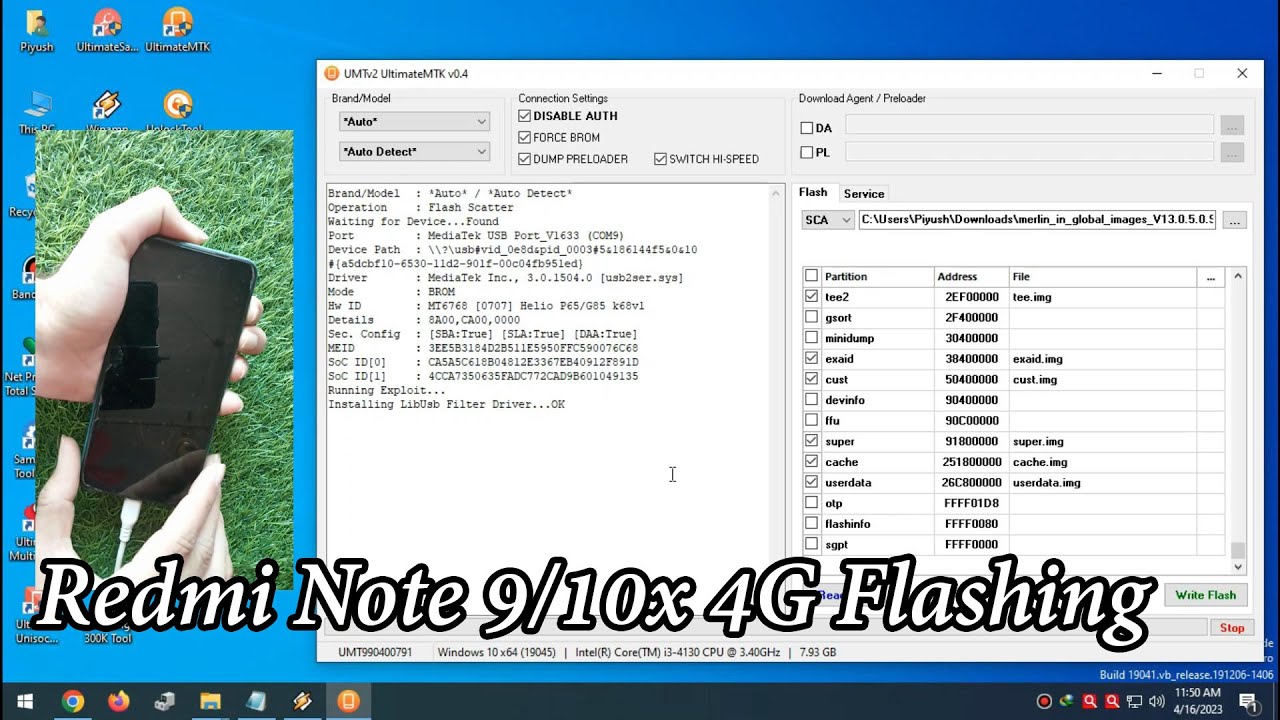Check the gsort partition checkbox
Viewport: 1280px width, 720px height.
811,317
